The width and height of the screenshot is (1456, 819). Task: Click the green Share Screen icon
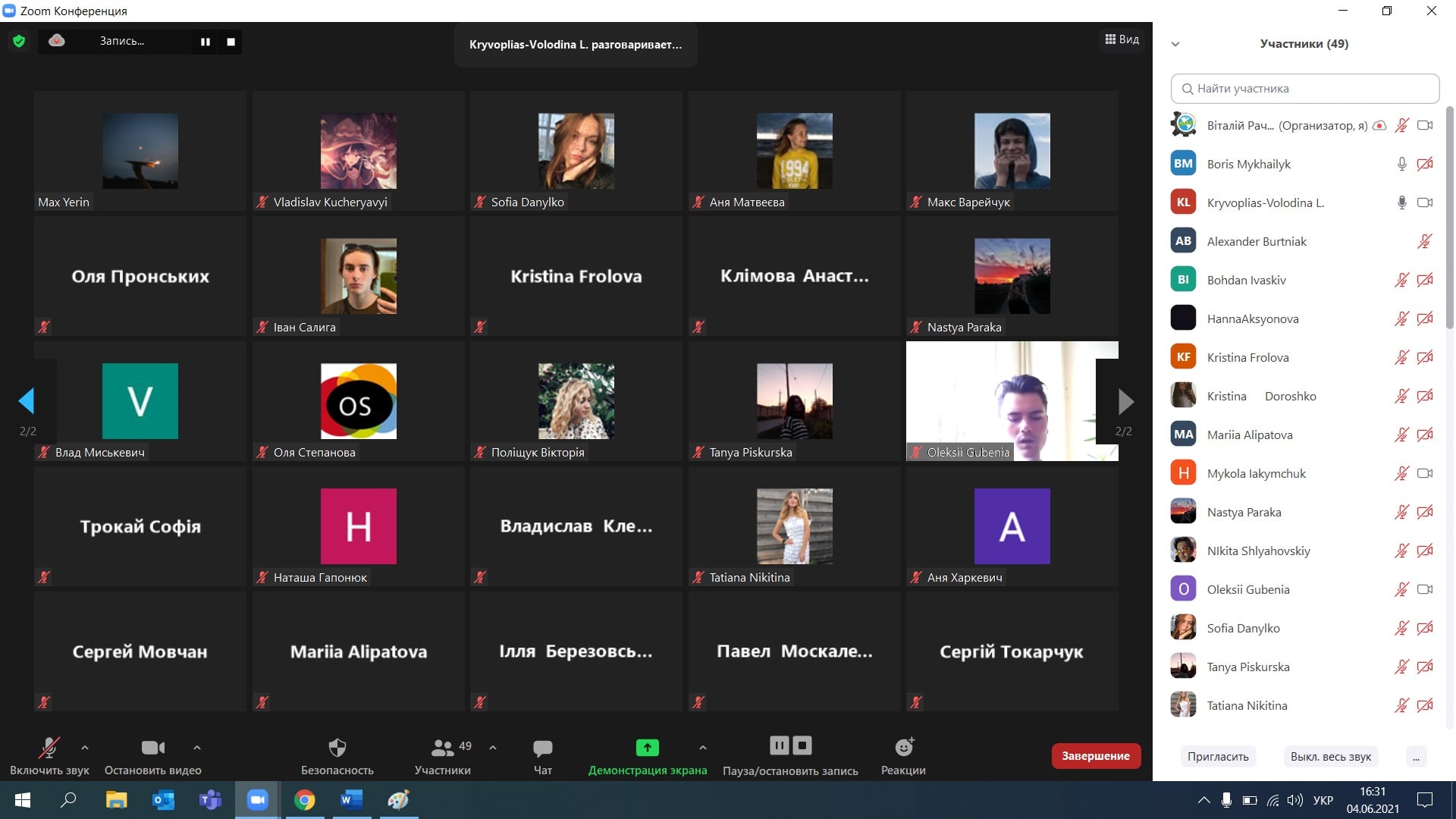647,748
